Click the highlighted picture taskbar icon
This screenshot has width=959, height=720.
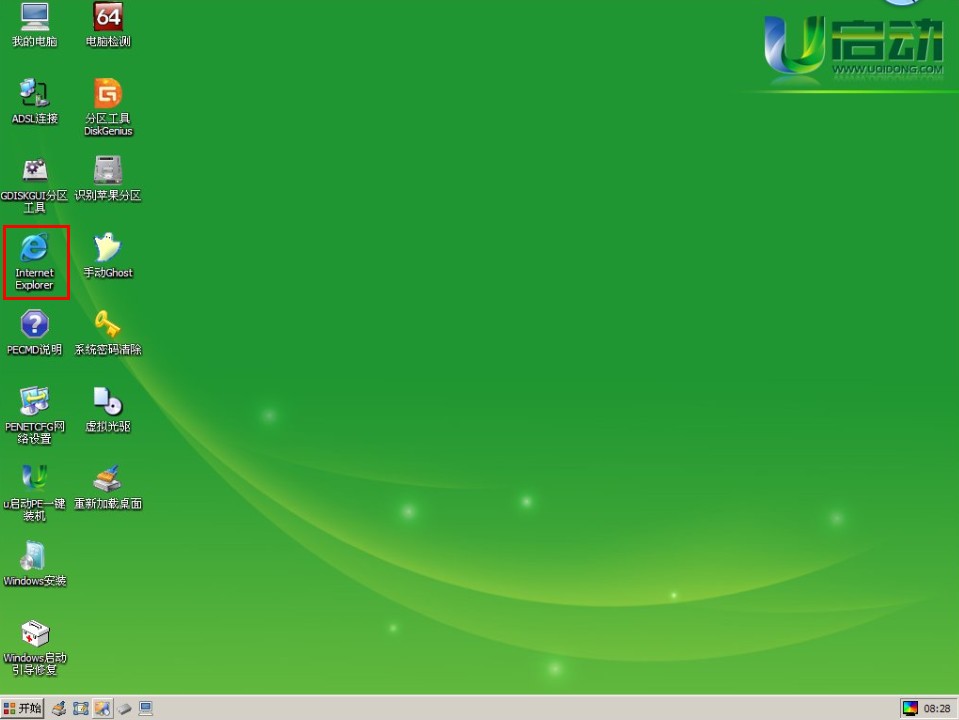point(102,708)
